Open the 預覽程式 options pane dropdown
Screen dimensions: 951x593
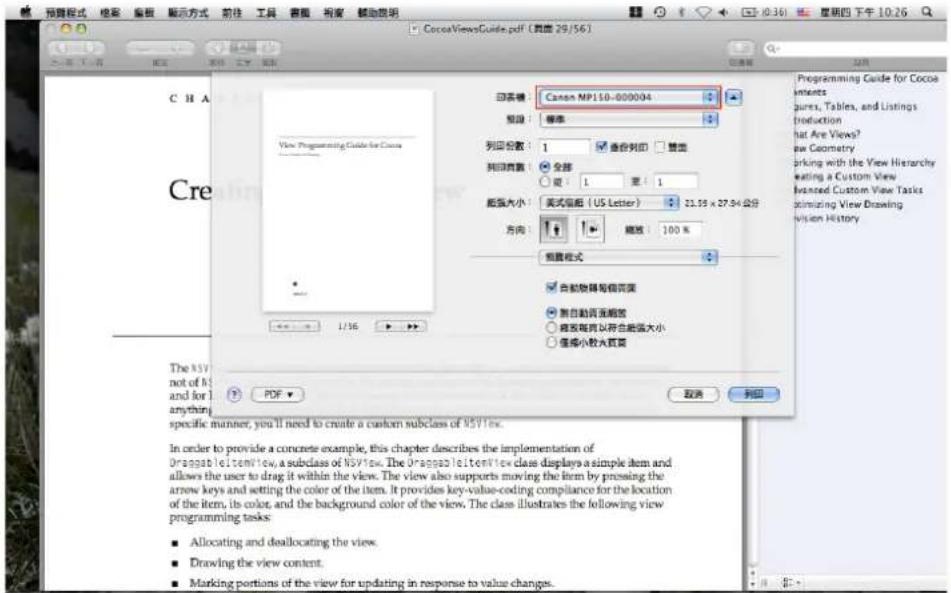pos(628,257)
